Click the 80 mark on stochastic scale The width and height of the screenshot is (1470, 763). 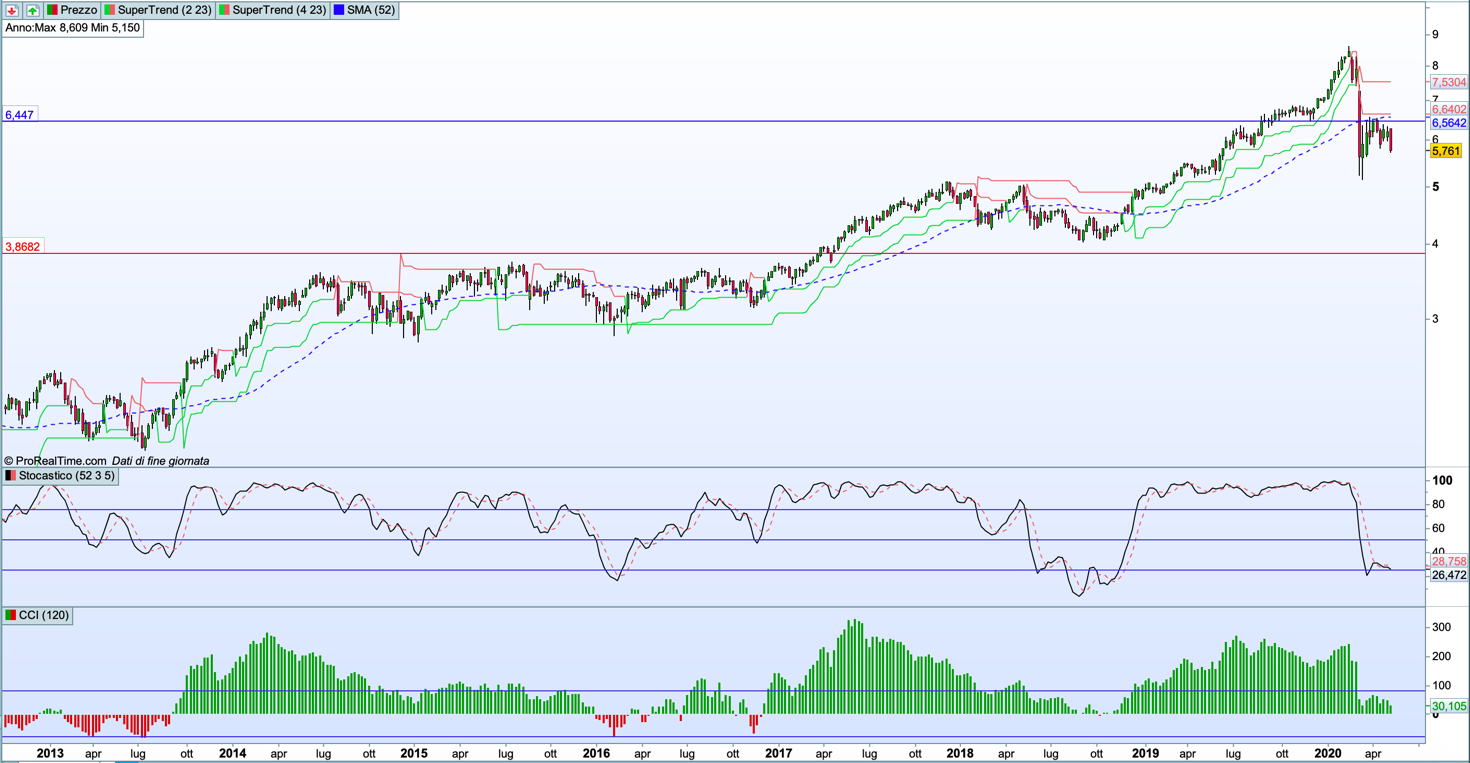[x=1438, y=502]
